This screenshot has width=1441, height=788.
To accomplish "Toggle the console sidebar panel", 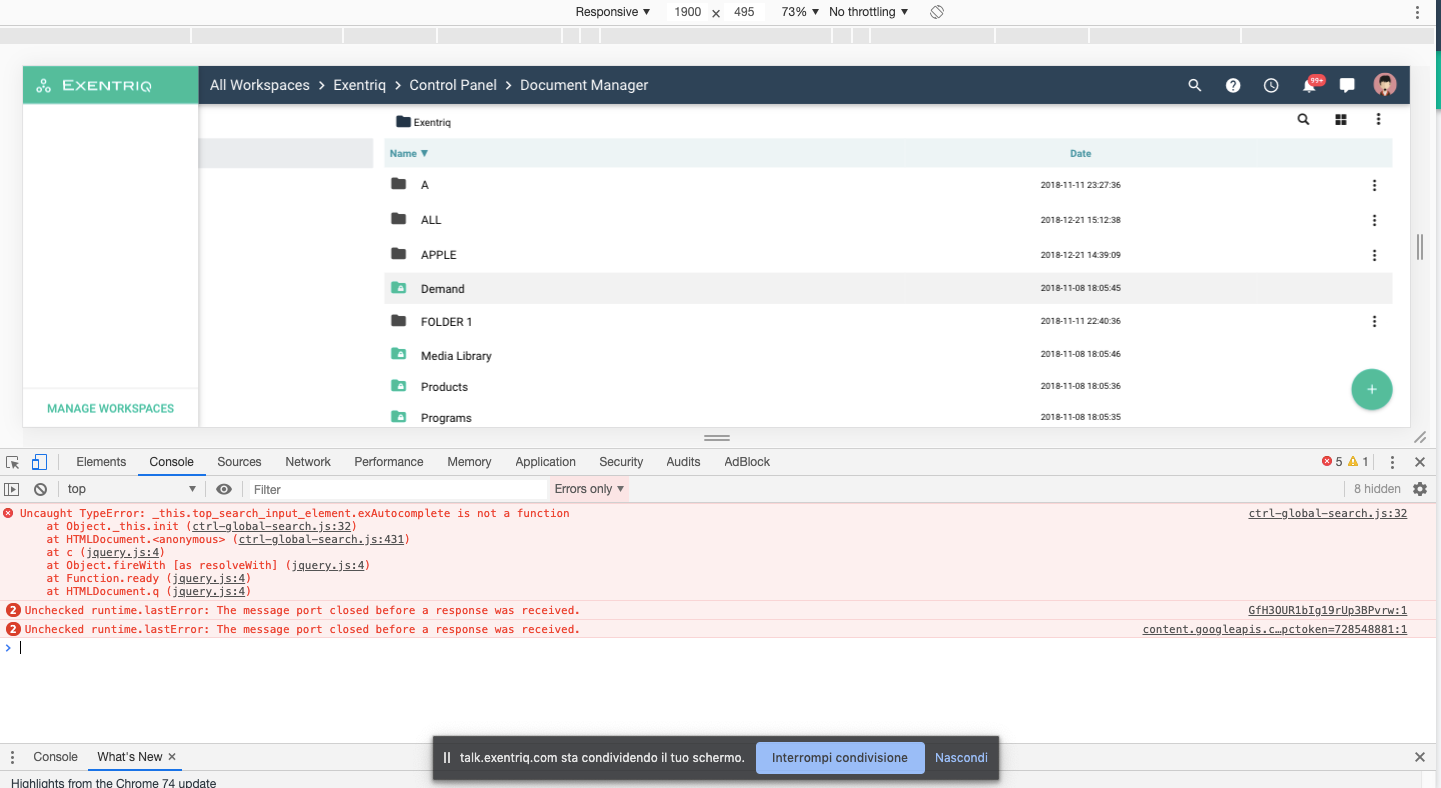I will tap(12, 489).
